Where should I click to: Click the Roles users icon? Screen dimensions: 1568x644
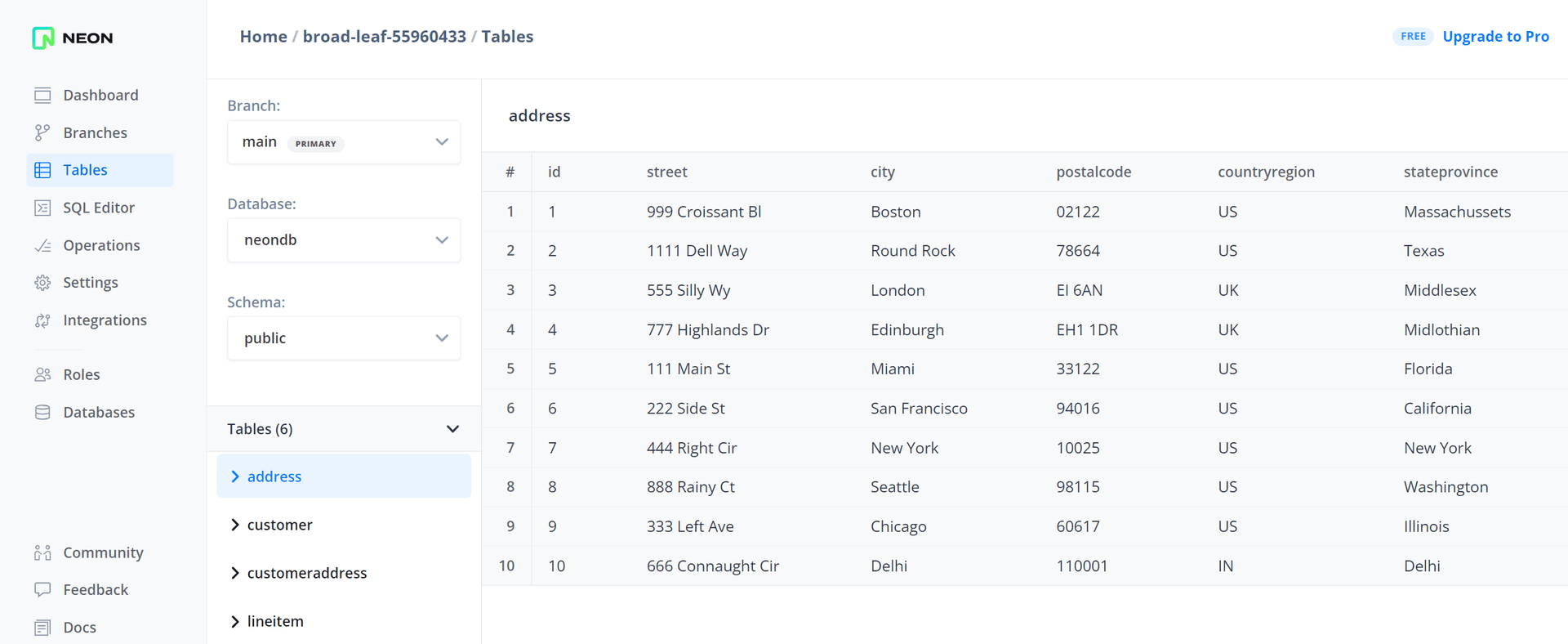tap(42, 374)
